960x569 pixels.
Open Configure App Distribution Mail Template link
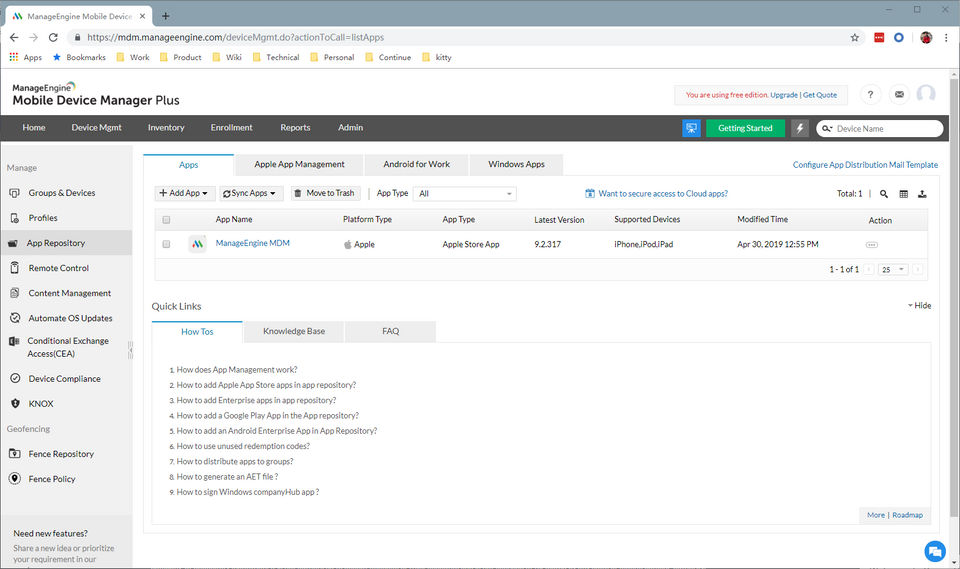coord(865,165)
